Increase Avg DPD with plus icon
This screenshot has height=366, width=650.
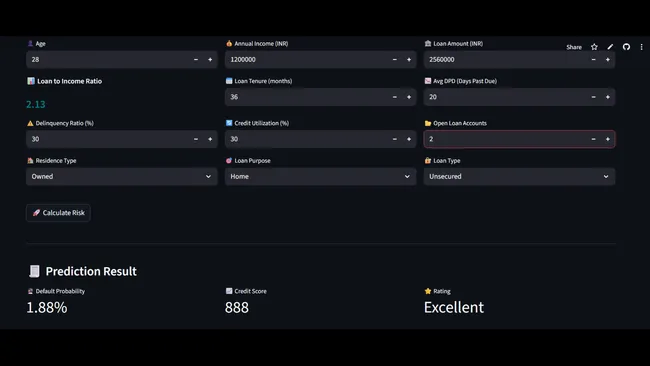coord(608,97)
